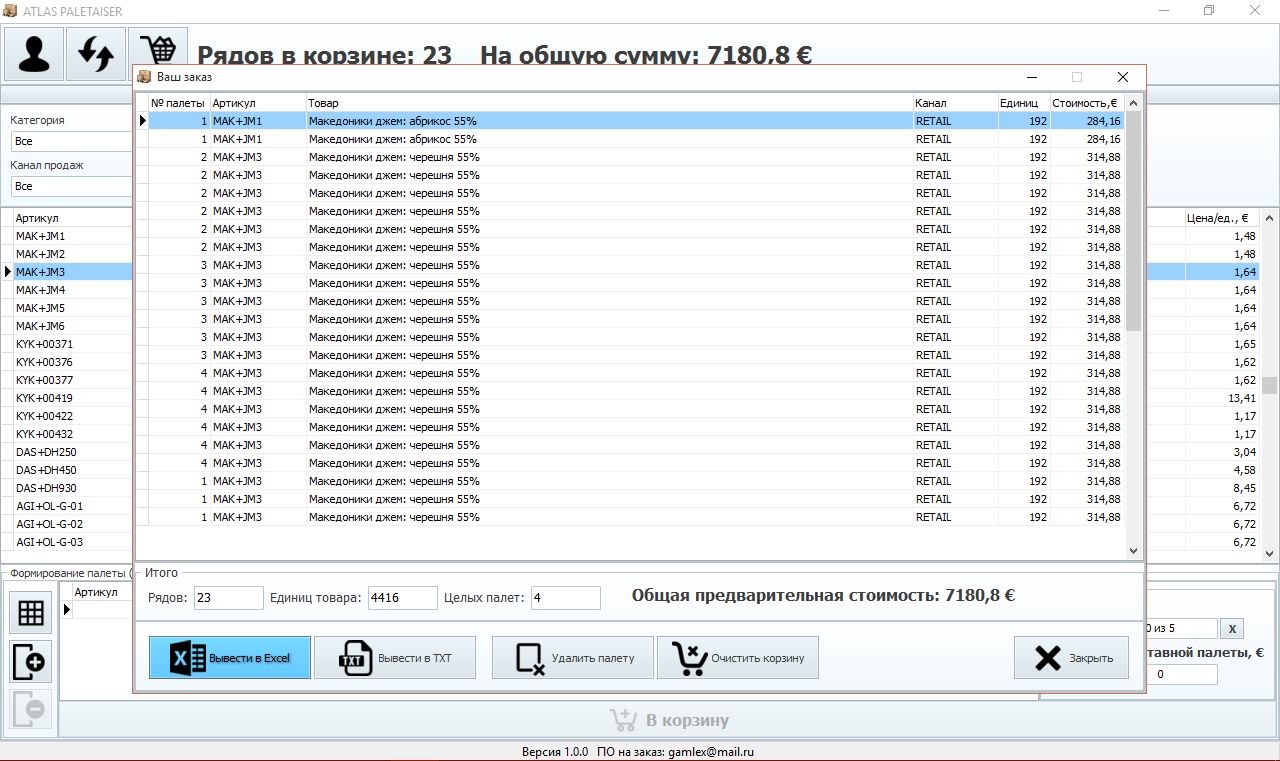
Task: Click the order list vertical scrollbar thumb
Action: pos(1133,221)
